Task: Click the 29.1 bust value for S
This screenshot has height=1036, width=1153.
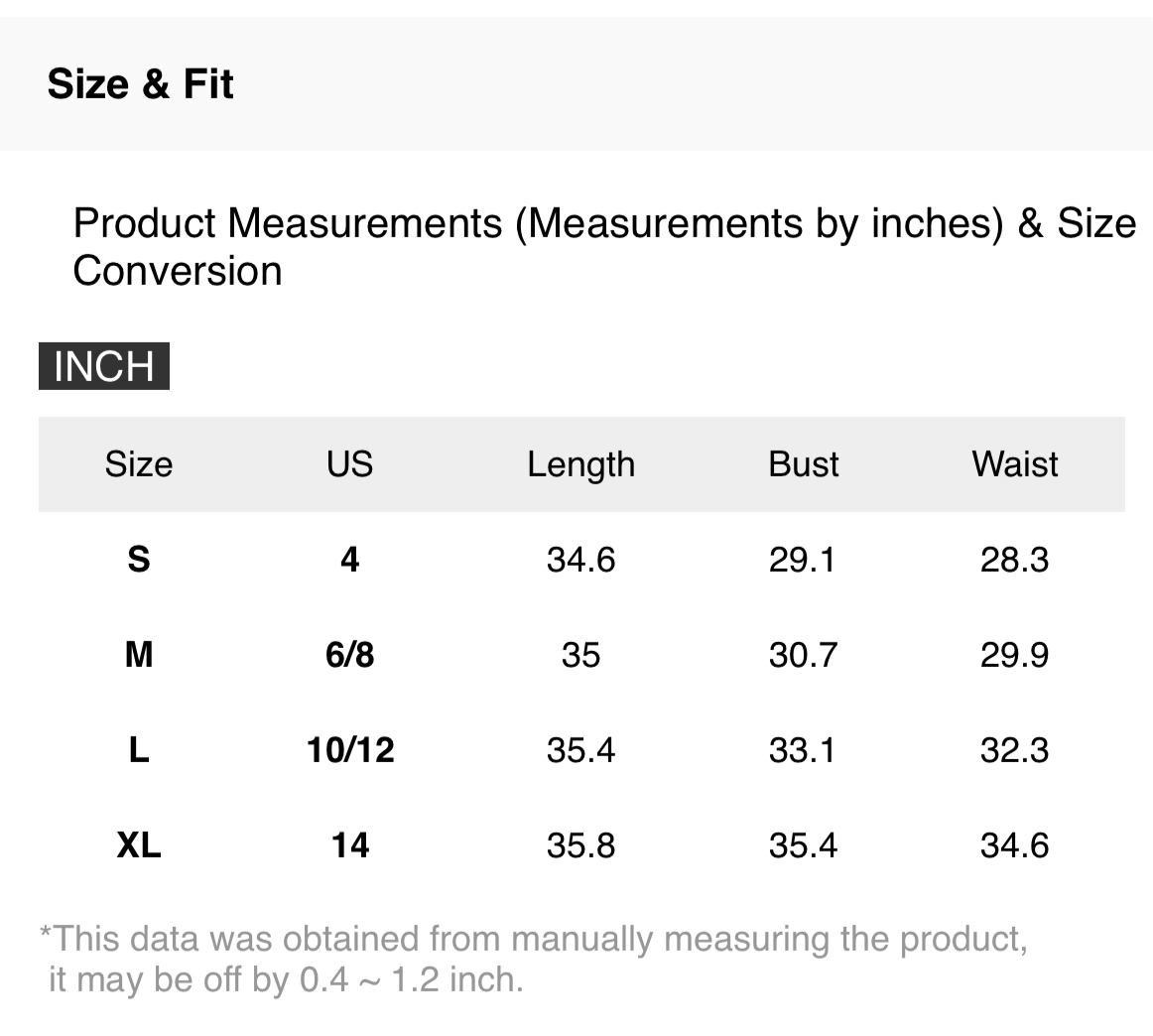Action: (803, 560)
